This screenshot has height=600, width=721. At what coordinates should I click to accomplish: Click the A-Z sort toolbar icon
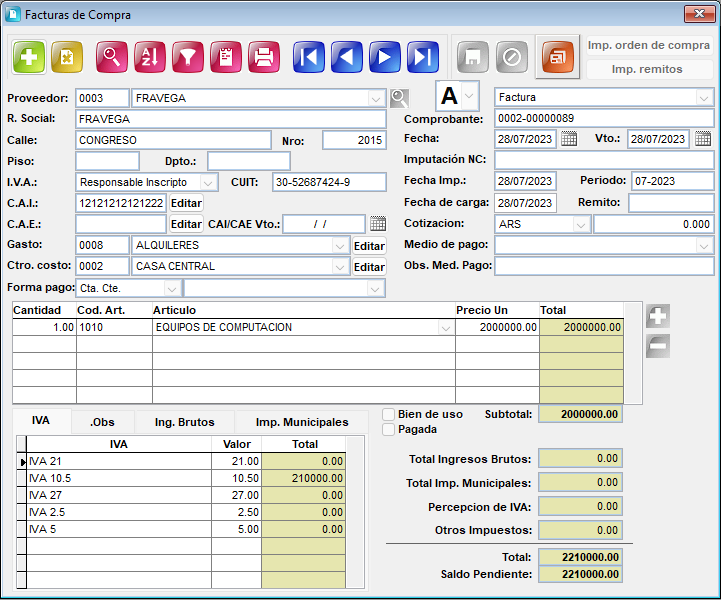(x=150, y=57)
